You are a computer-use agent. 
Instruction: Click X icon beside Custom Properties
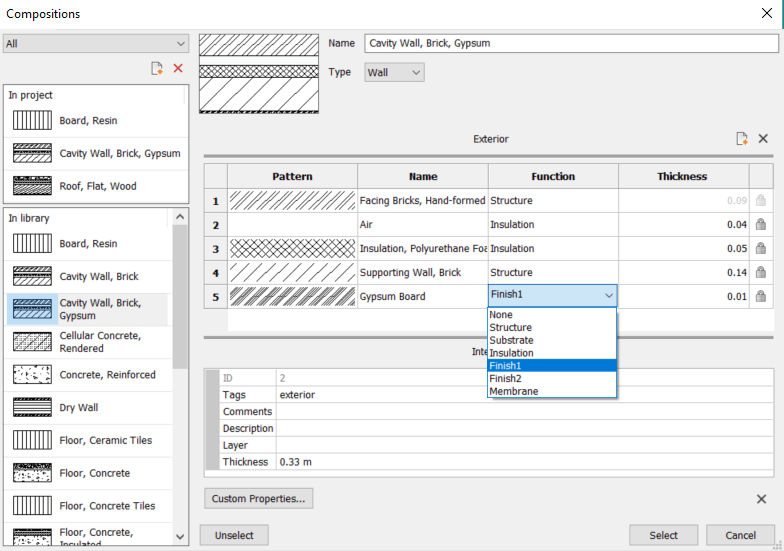pos(762,499)
